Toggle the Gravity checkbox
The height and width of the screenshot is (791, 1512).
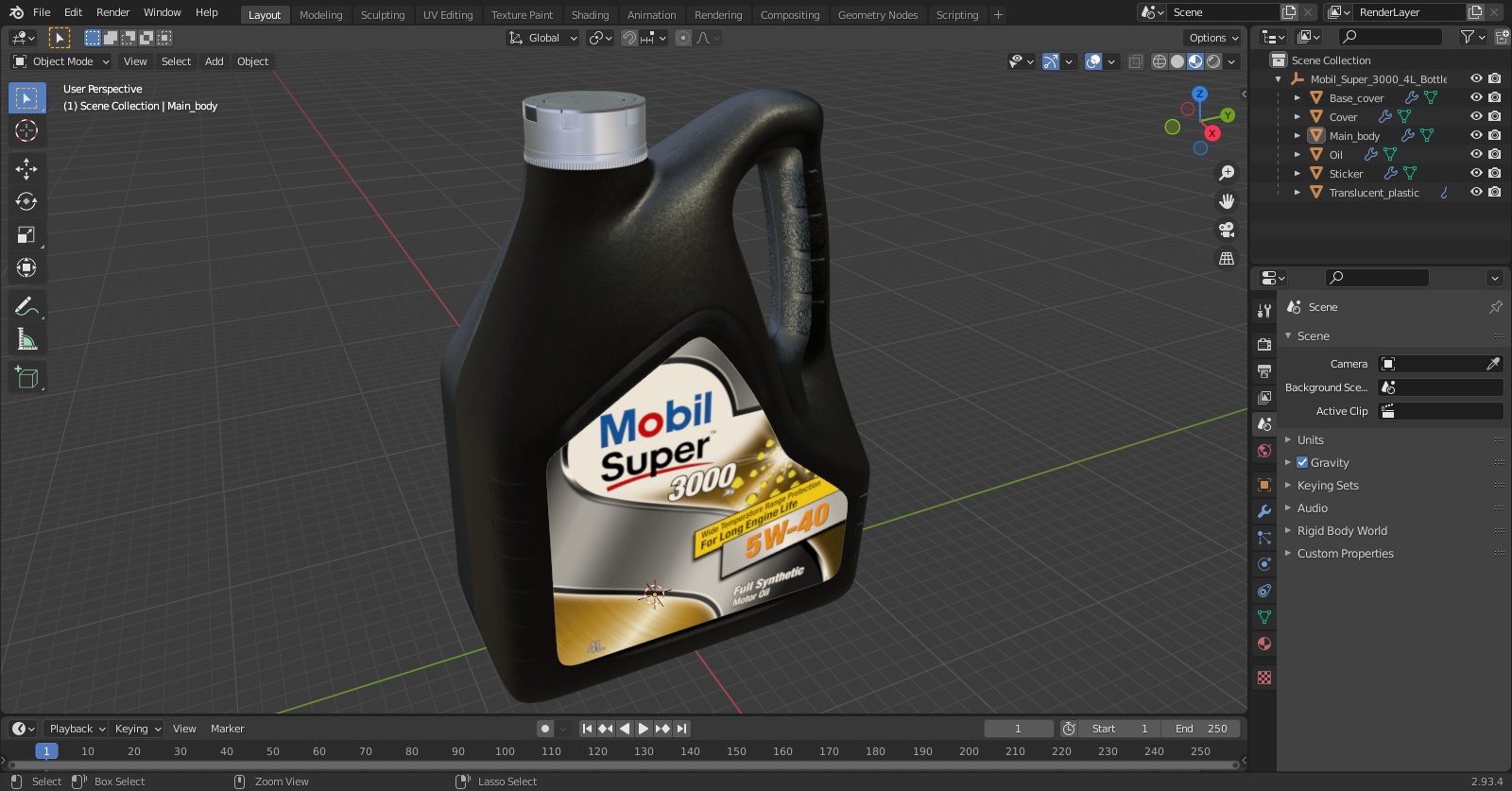pos(1302,462)
